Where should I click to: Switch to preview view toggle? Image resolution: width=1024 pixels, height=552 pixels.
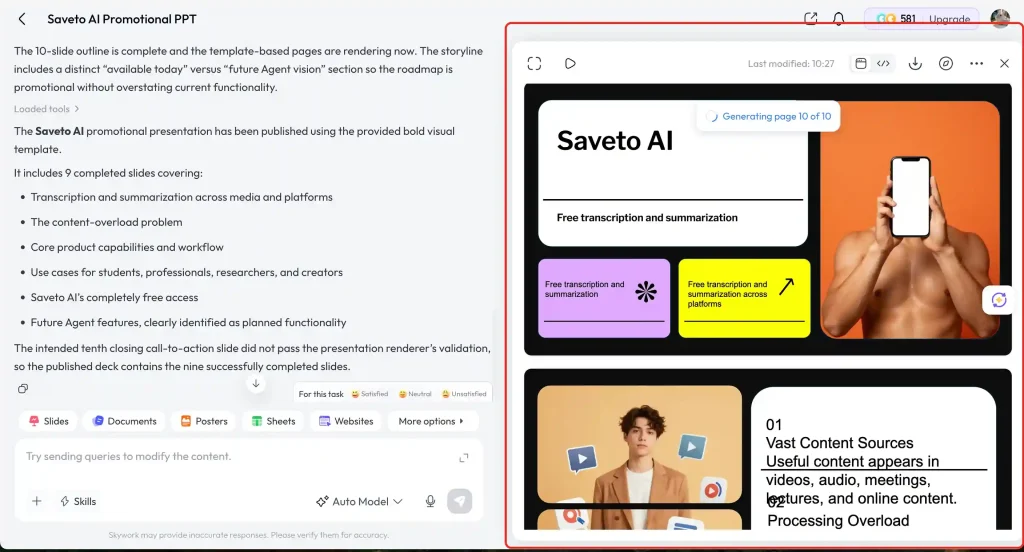(861, 63)
